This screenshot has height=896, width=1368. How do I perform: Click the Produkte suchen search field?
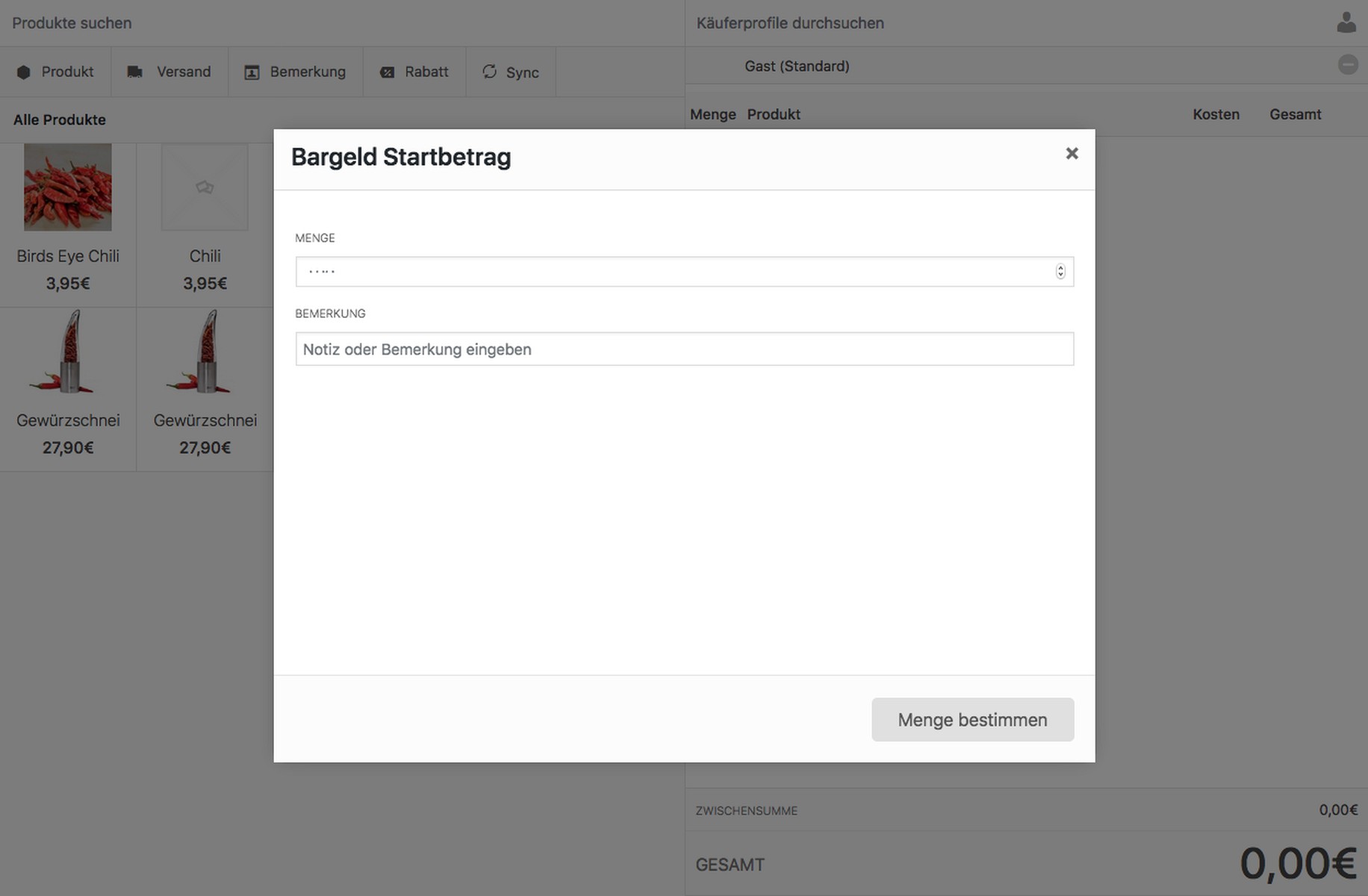pyautogui.click(x=336, y=23)
